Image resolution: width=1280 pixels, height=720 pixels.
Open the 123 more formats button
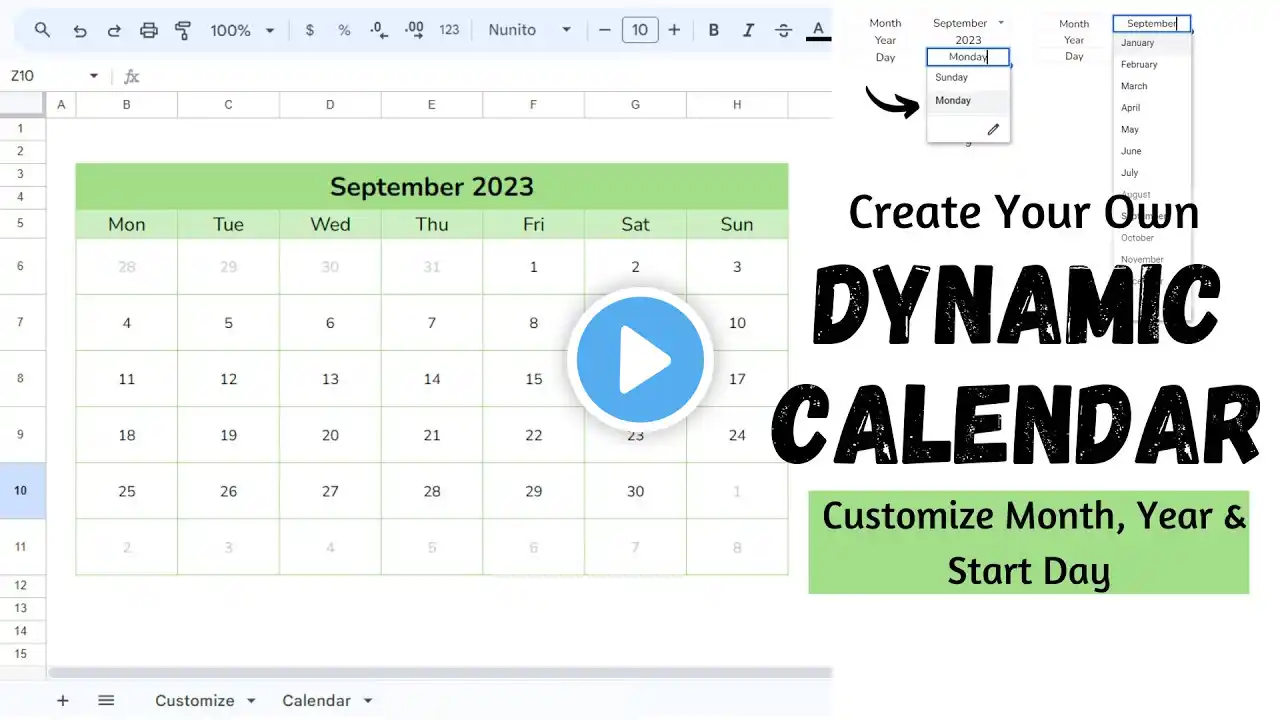click(x=450, y=30)
